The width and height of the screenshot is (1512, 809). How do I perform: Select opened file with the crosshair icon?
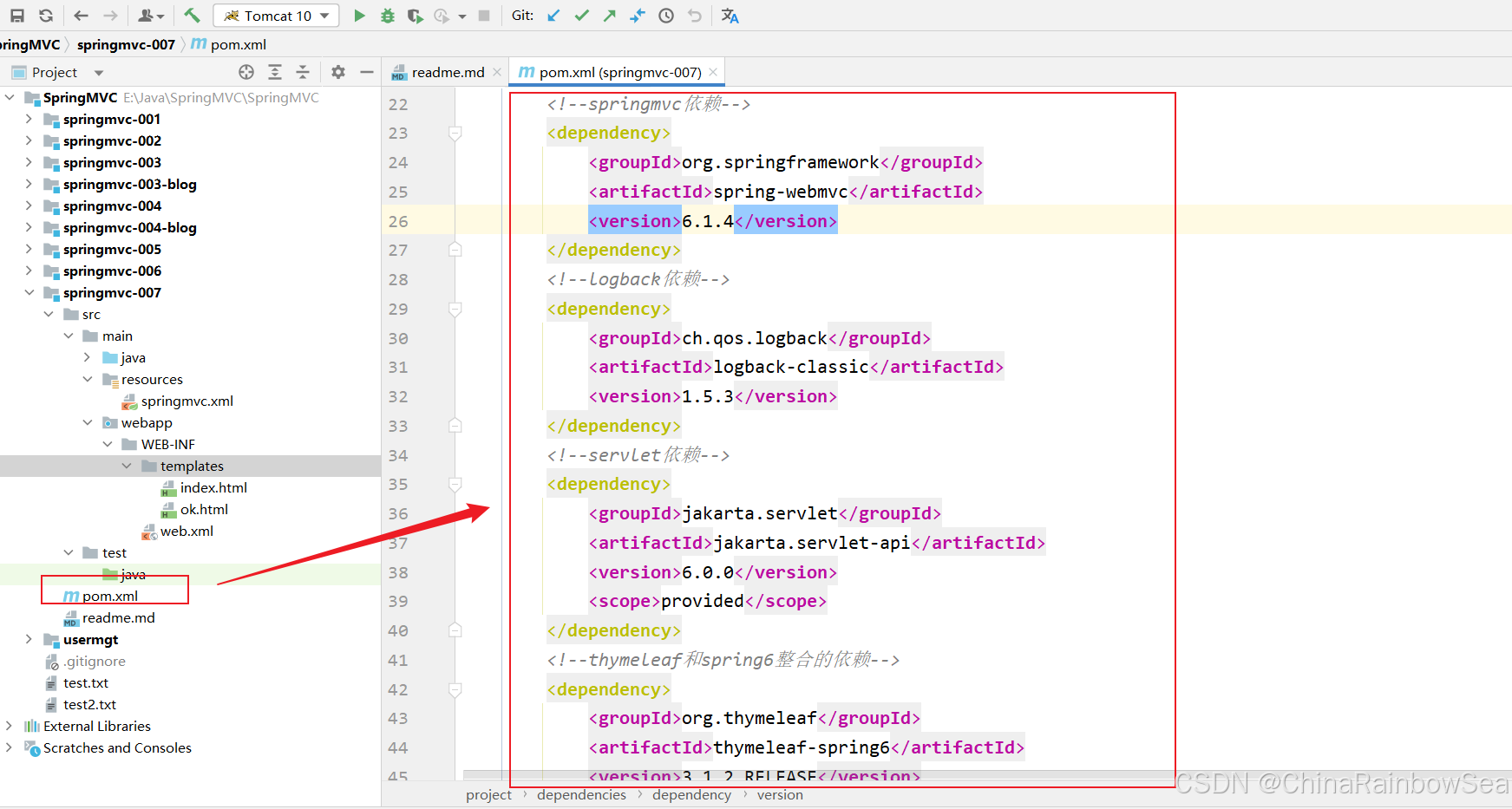point(246,72)
